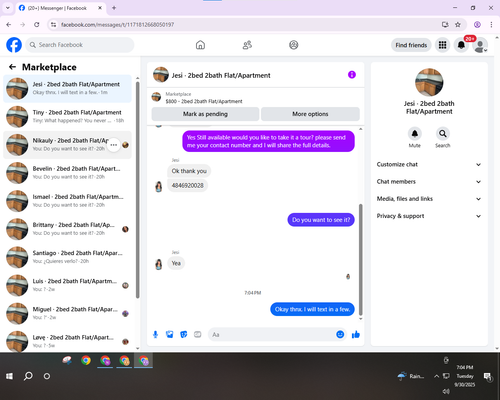Click install/cast icon in address bar

(x=445, y=24)
